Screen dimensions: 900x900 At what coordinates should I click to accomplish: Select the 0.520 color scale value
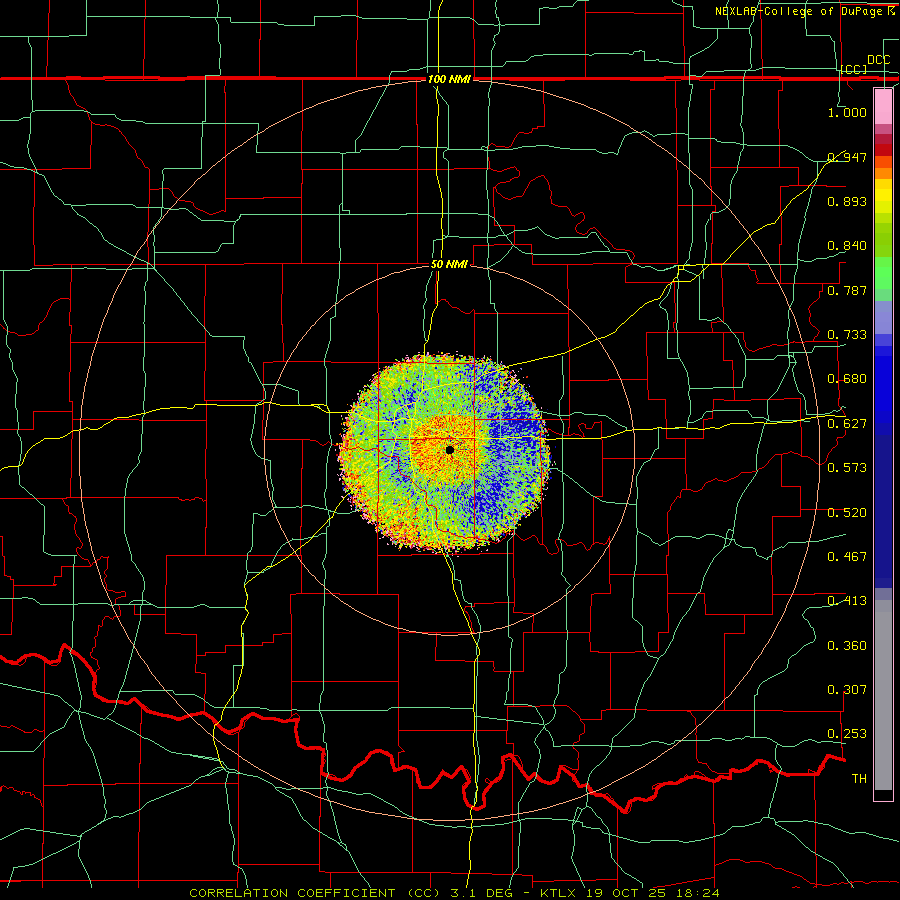point(847,513)
